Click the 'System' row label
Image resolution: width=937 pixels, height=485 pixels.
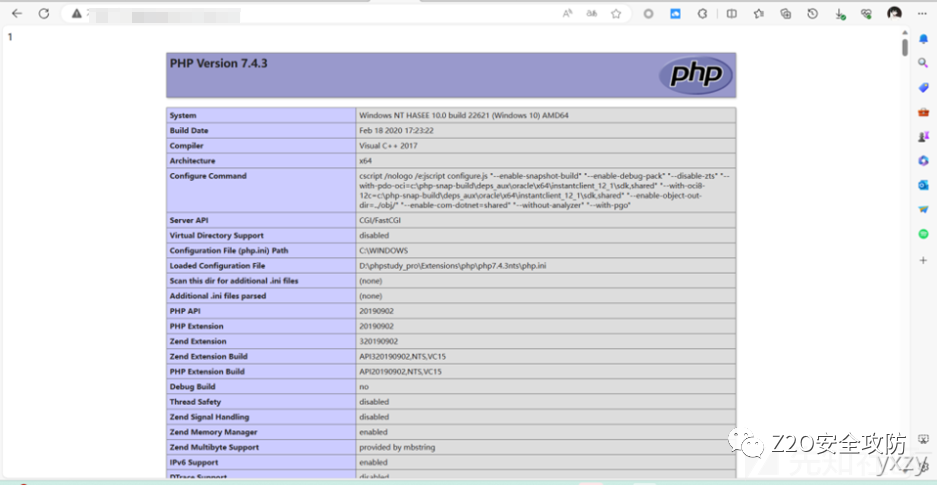183,115
